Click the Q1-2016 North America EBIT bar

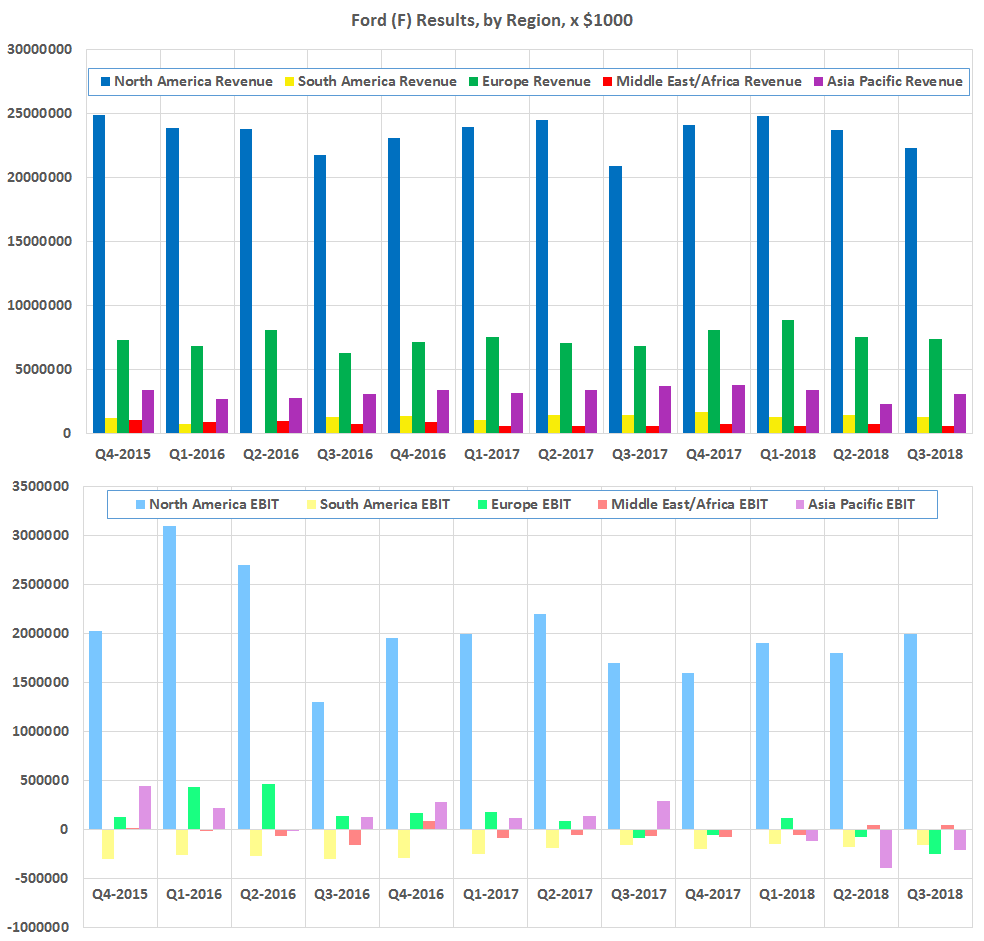pyautogui.click(x=169, y=677)
